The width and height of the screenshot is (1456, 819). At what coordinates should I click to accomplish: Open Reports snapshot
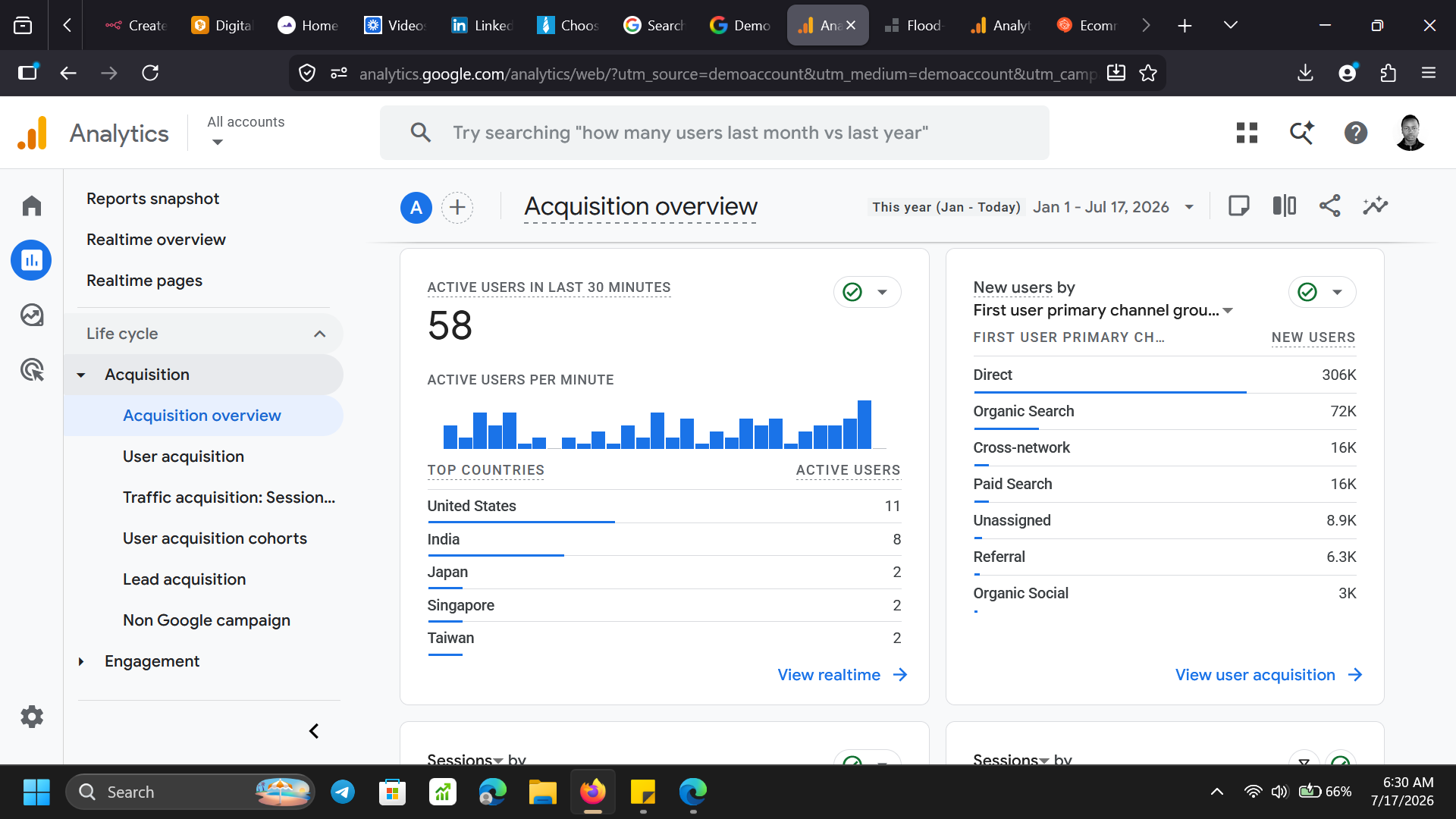[x=152, y=199]
